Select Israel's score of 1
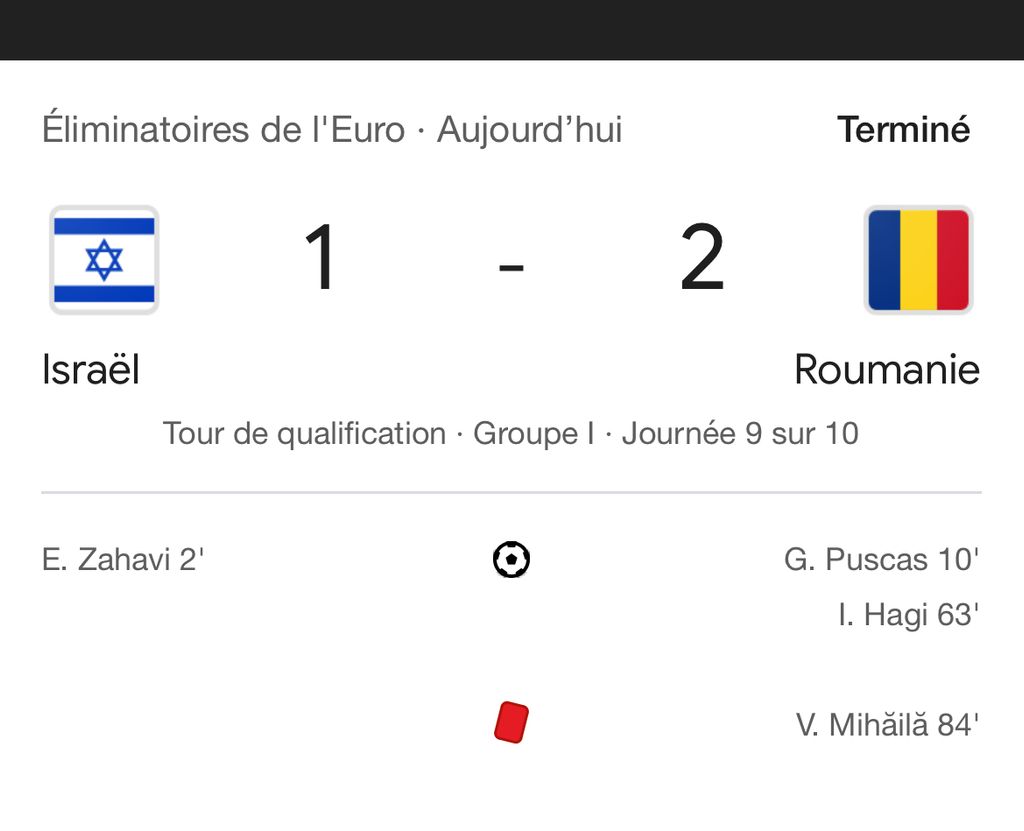Screen dimensions: 1024x831 pos(321,260)
